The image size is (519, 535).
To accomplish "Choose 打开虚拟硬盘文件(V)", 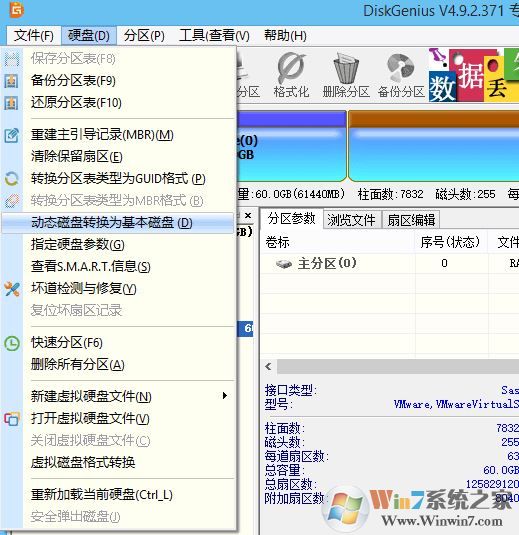I will click(x=118, y=419).
